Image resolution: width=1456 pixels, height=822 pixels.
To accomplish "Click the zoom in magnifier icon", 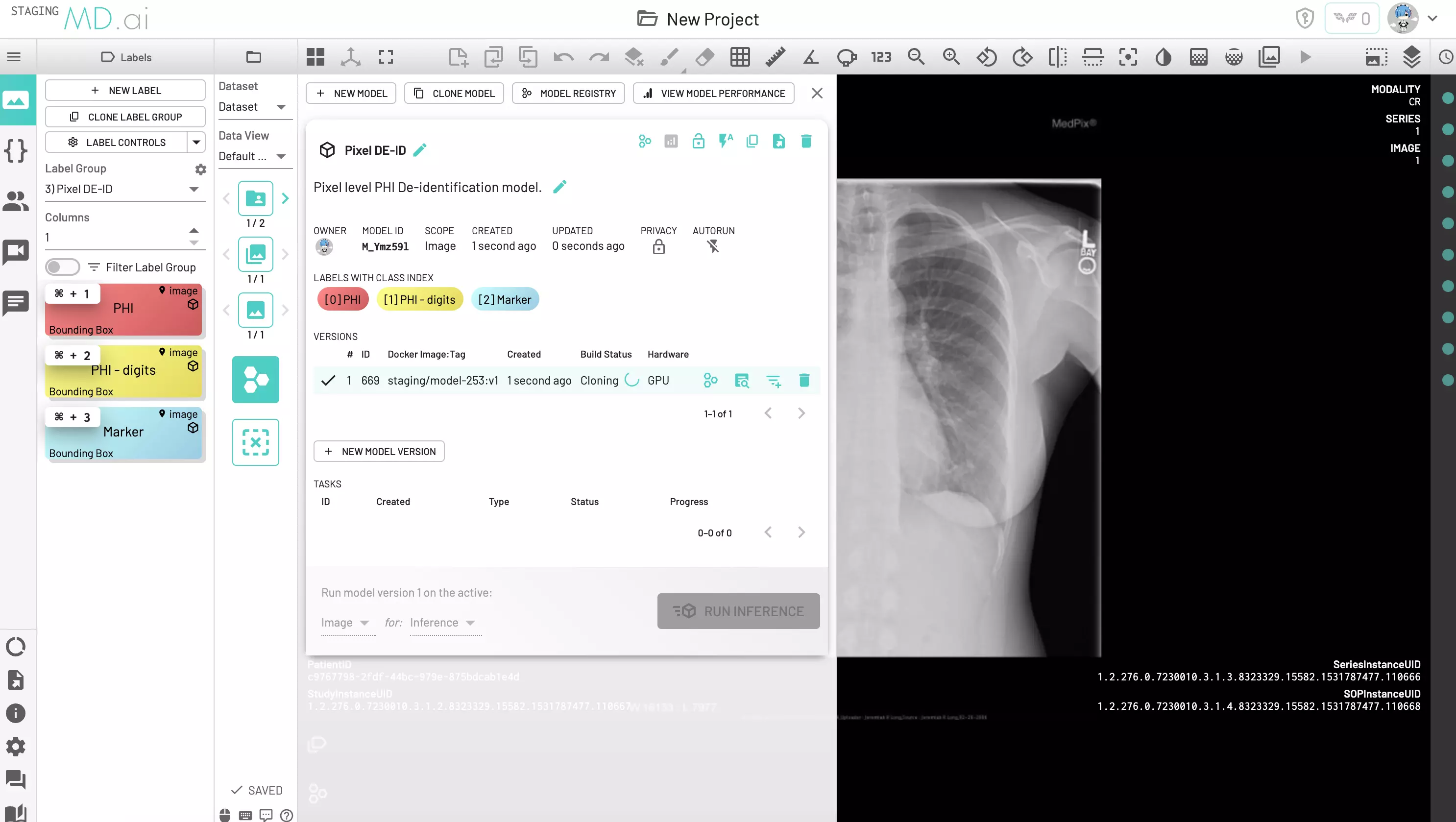I will tap(951, 57).
